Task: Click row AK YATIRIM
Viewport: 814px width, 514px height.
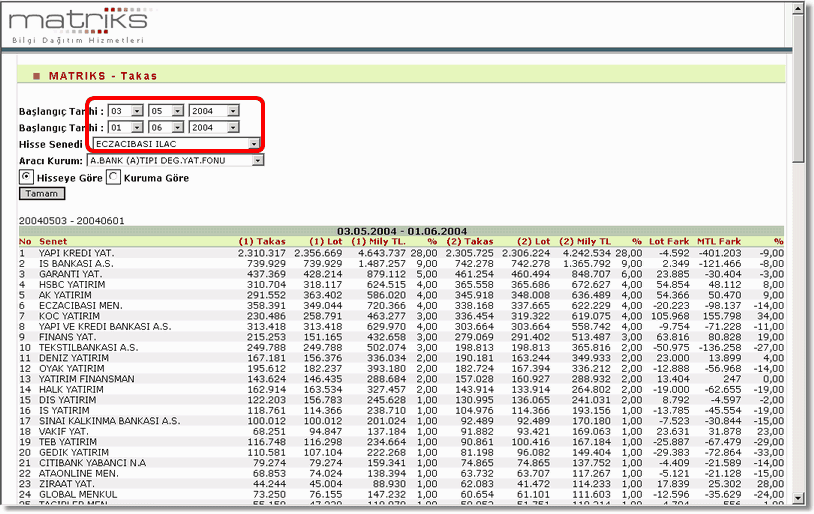Action: pyautogui.click(x=401, y=295)
